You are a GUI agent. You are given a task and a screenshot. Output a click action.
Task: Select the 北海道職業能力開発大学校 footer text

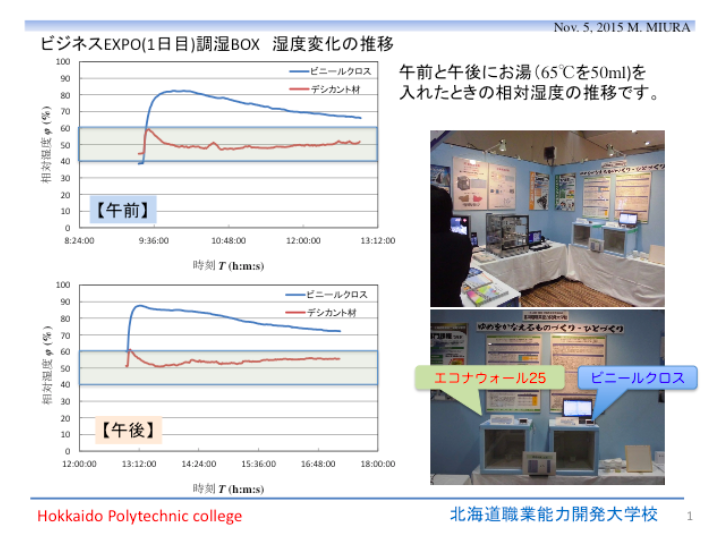pyautogui.click(x=553, y=514)
